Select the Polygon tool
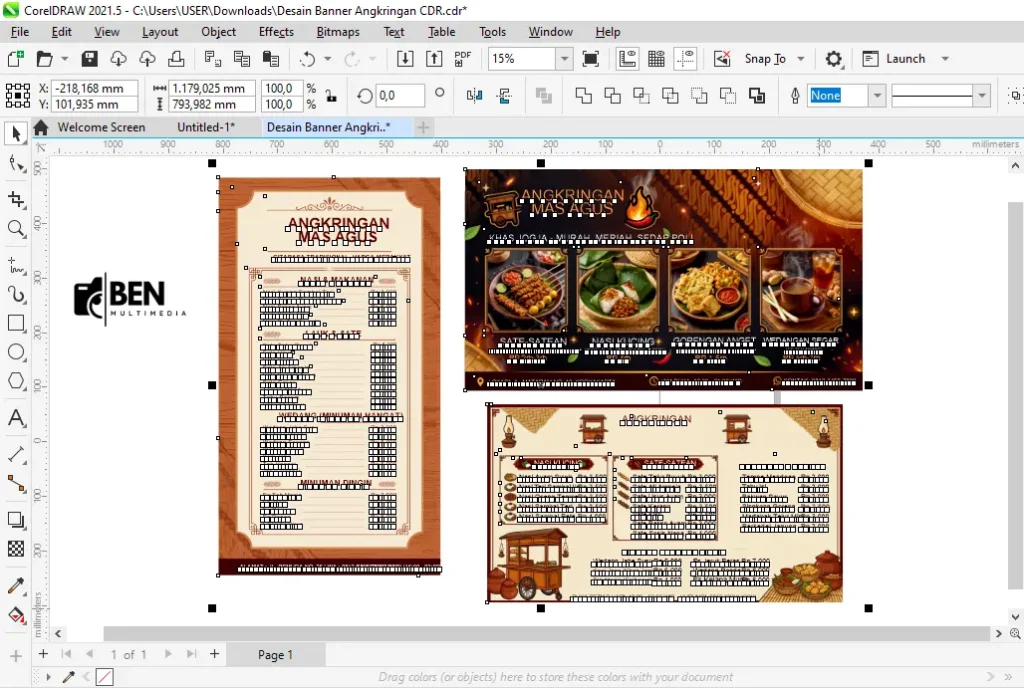1024x688 pixels. pyautogui.click(x=16, y=381)
